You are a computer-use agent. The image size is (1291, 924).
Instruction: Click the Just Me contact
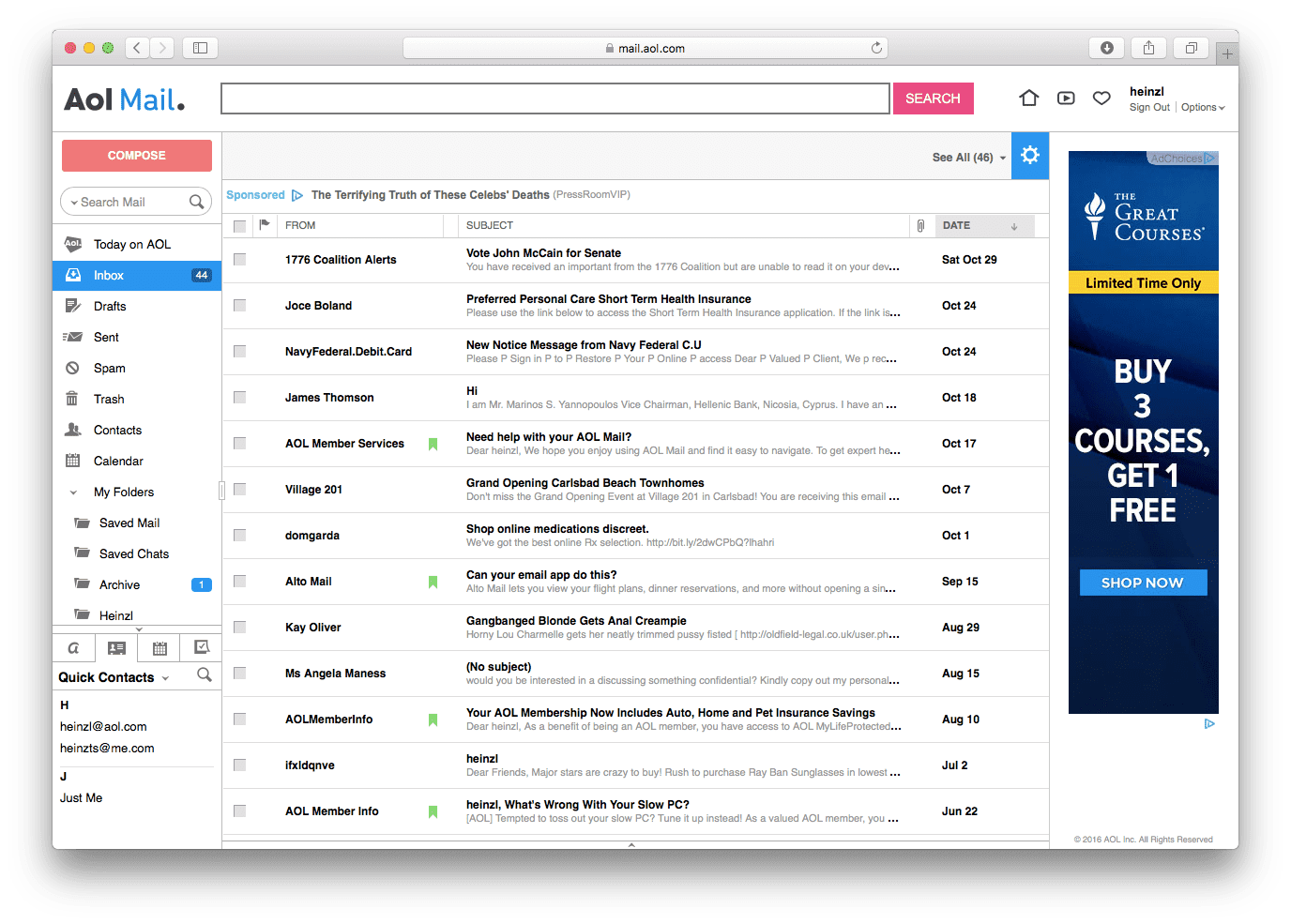82,798
